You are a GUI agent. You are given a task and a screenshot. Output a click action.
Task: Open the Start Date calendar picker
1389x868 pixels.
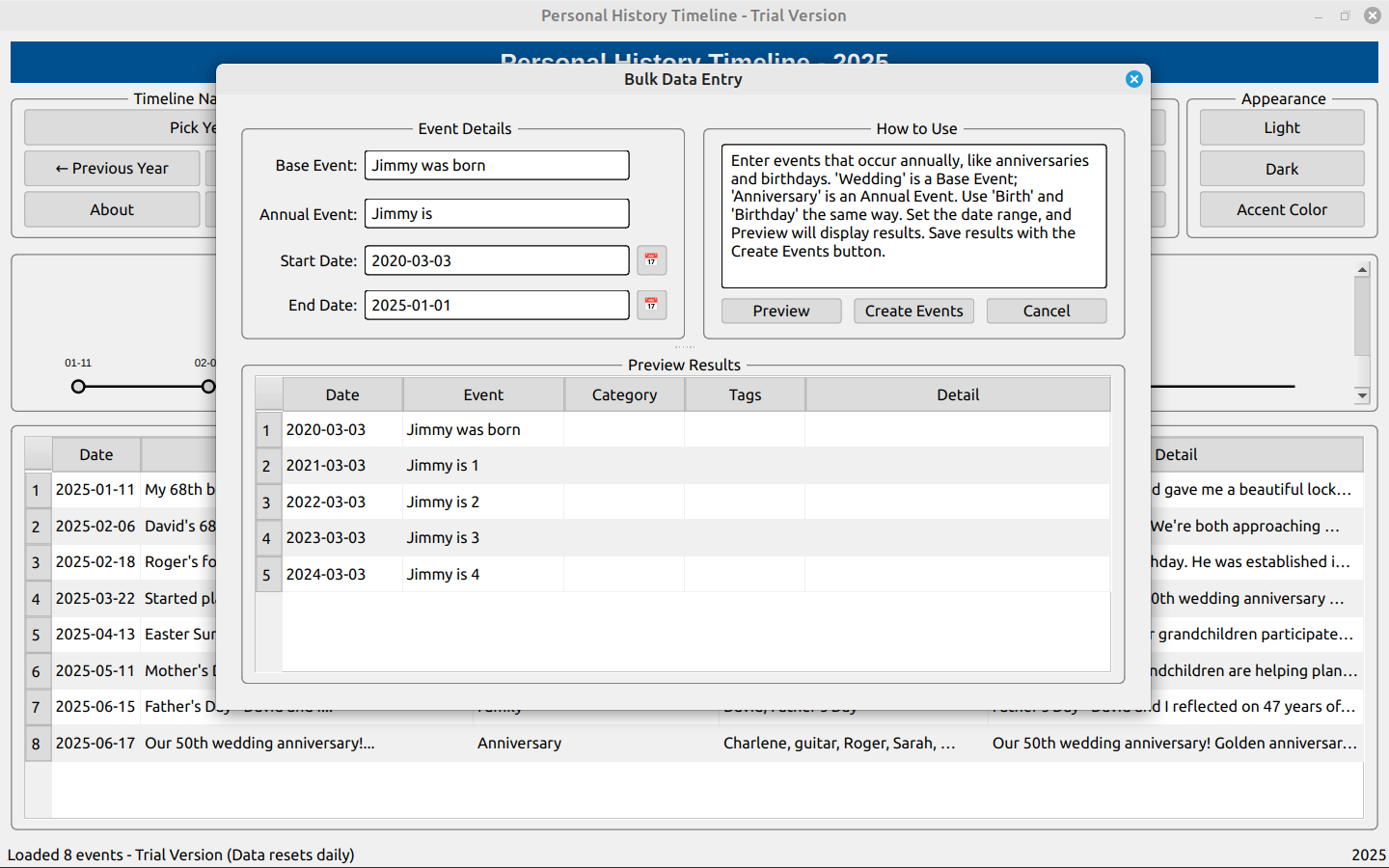(x=651, y=260)
